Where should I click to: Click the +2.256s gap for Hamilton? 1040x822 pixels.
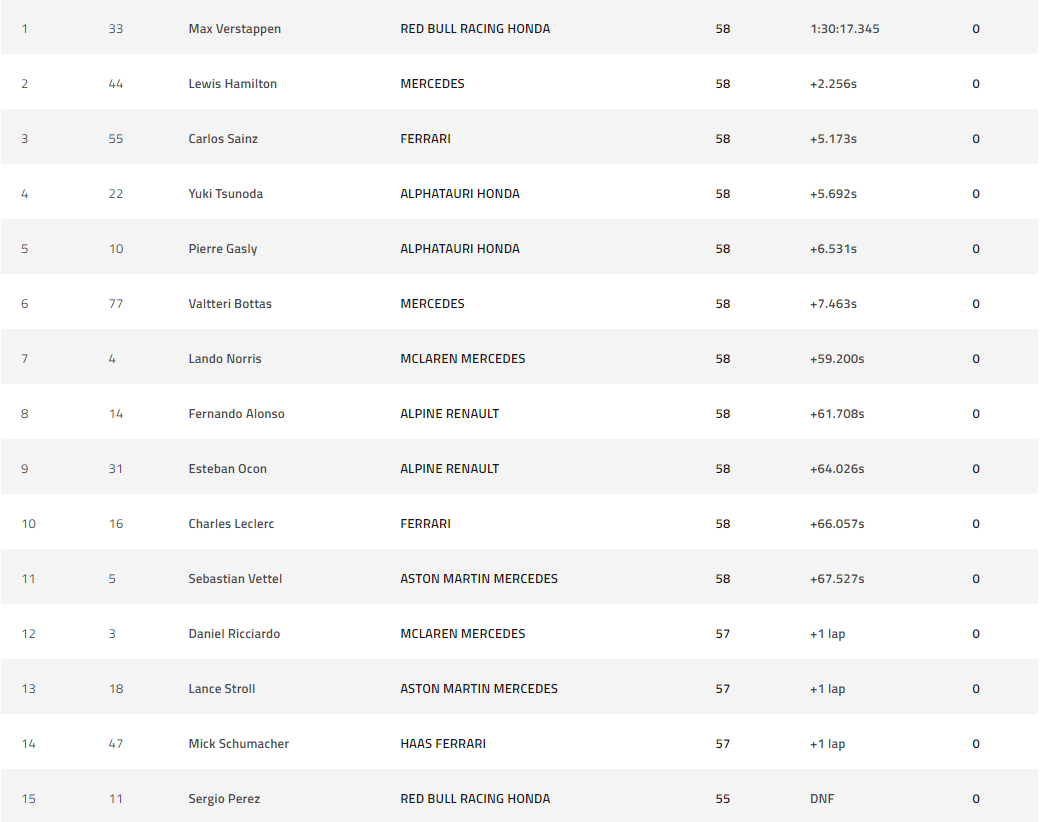(x=833, y=84)
